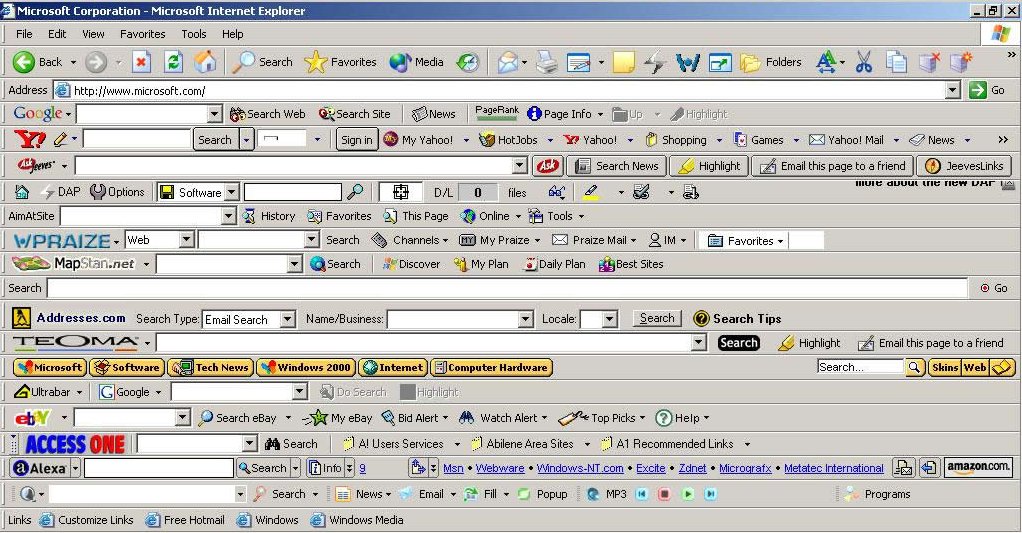Click the MP3 previous track button
Screen dimensions: 1022x533
(641, 494)
